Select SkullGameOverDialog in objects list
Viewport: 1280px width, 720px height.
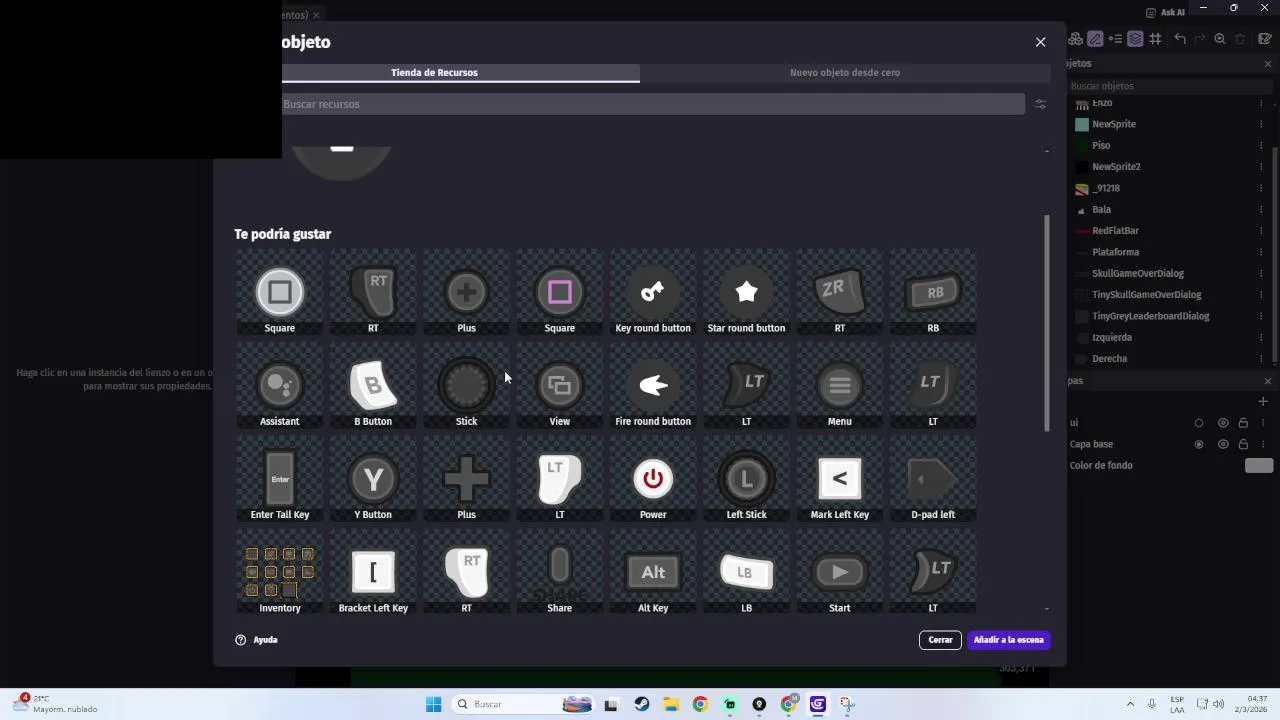click(x=1137, y=273)
